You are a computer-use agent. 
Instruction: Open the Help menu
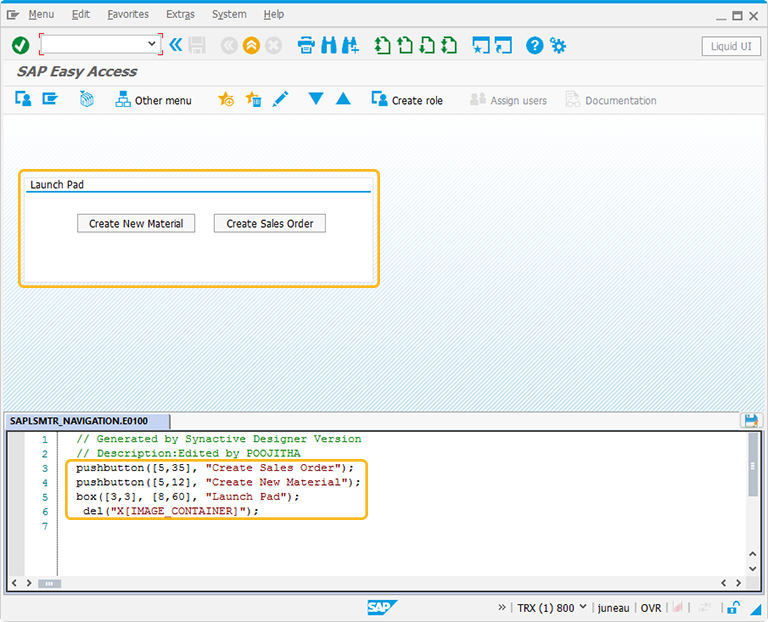pyautogui.click(x=274, y=15)
